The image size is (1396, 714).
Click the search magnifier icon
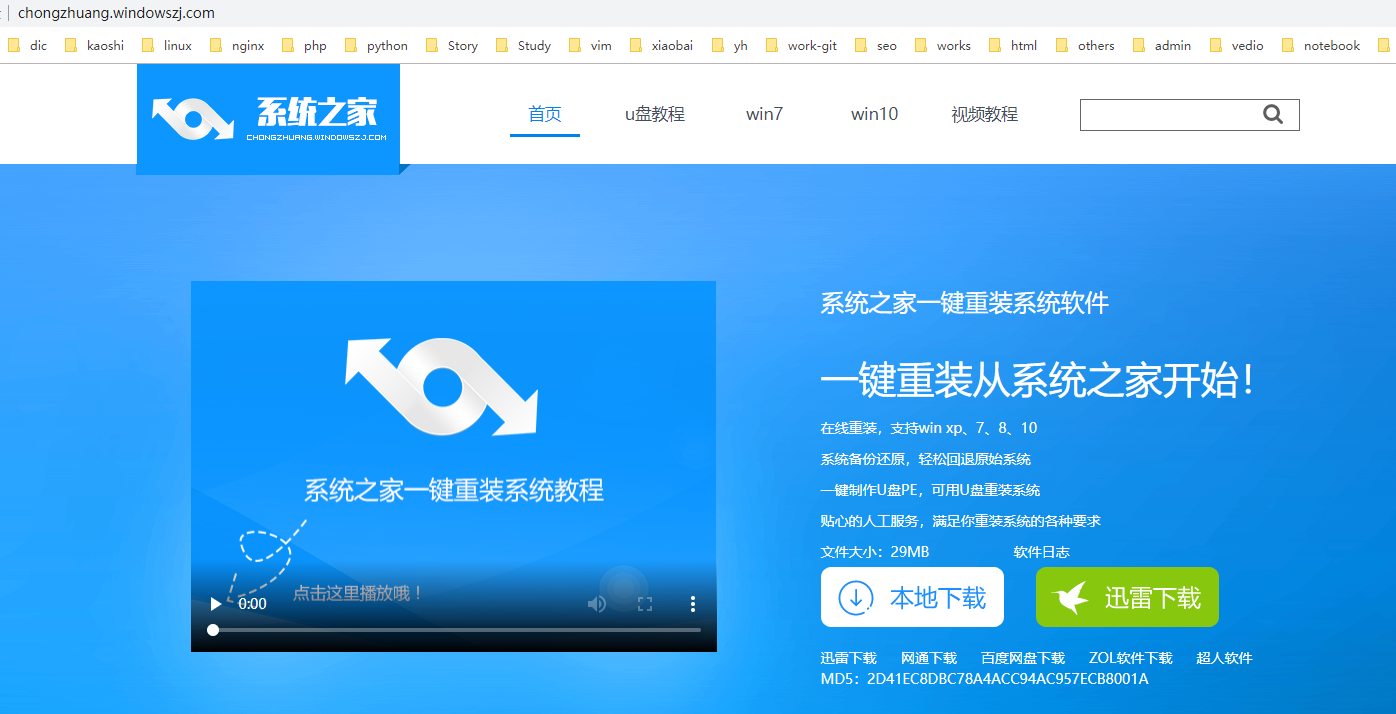(1273, 115)
